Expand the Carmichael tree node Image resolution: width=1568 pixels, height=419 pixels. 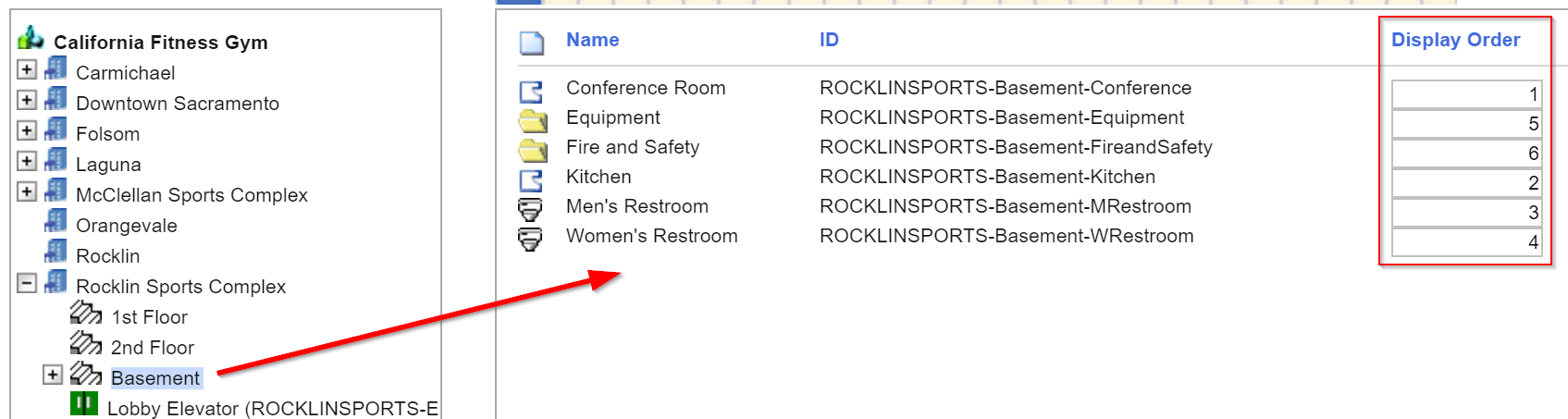(27, 69)
